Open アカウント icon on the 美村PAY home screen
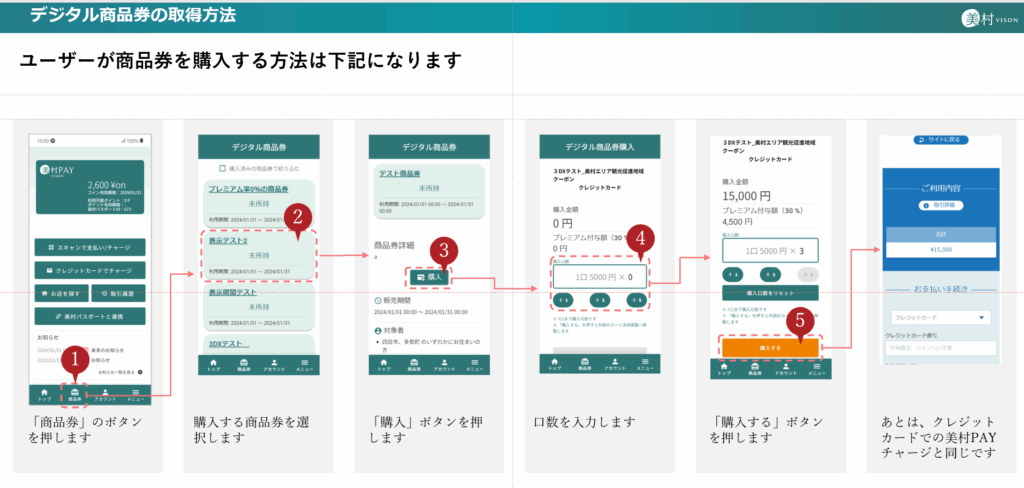The image size is (1024, 488). pos(106,393)
